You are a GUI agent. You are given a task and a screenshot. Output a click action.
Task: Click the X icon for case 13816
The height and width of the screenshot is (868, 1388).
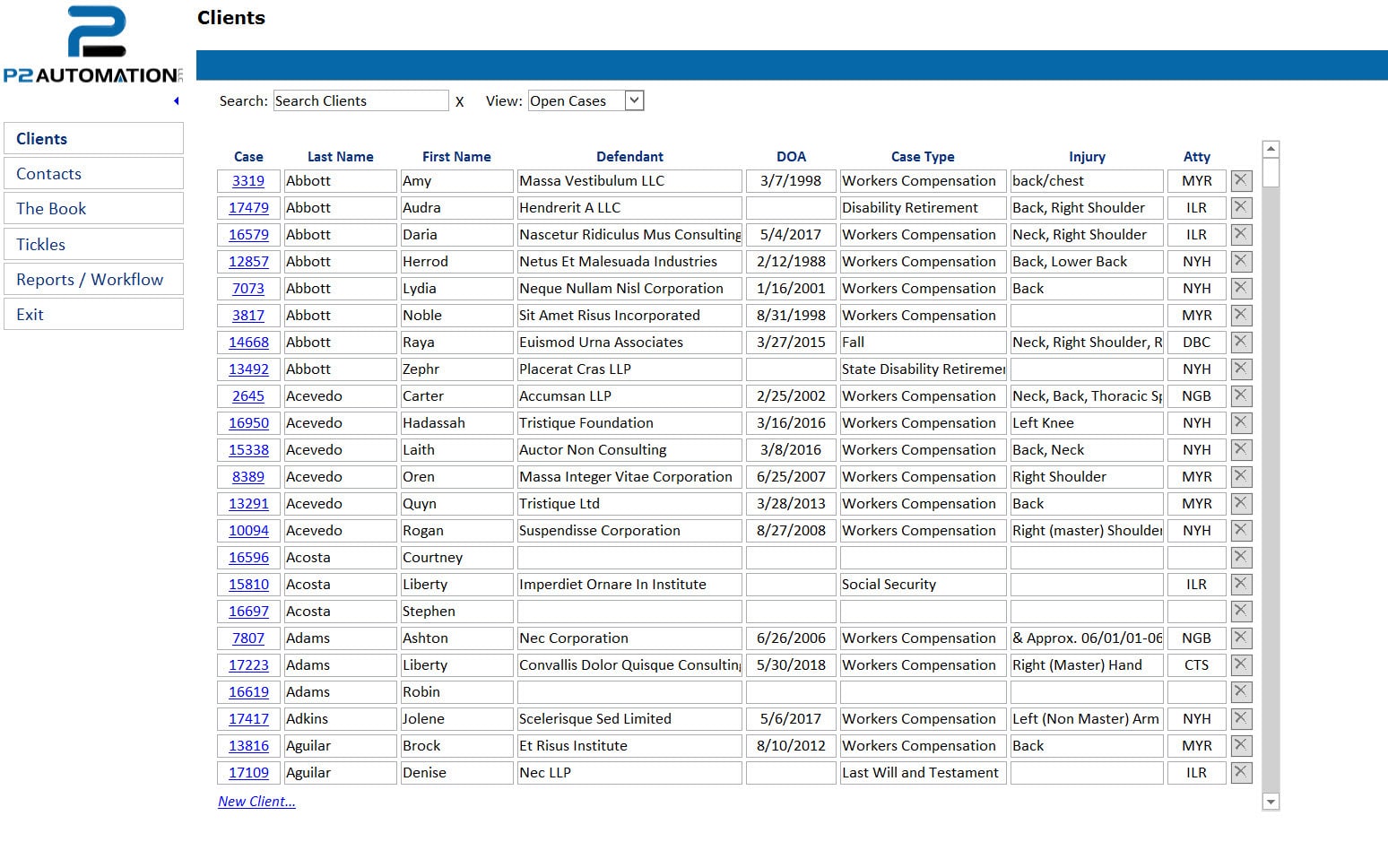tap(1241, 745)
